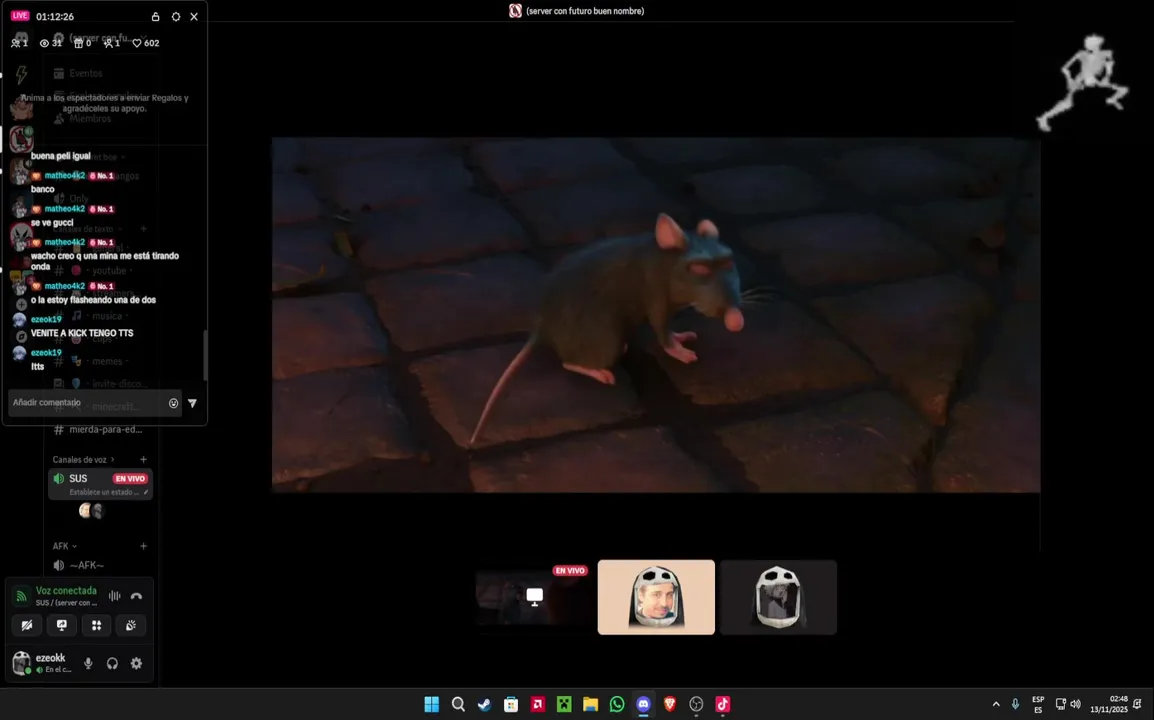Image resolution: width=1154 pixels, height=720 pixels.
Task: Click the lock icon in the live panel
Action: coord(155,16)
